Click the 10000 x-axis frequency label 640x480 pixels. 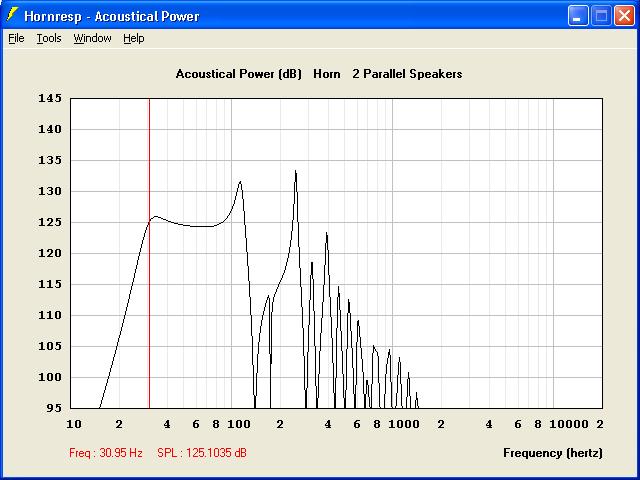tap(569, 424)
